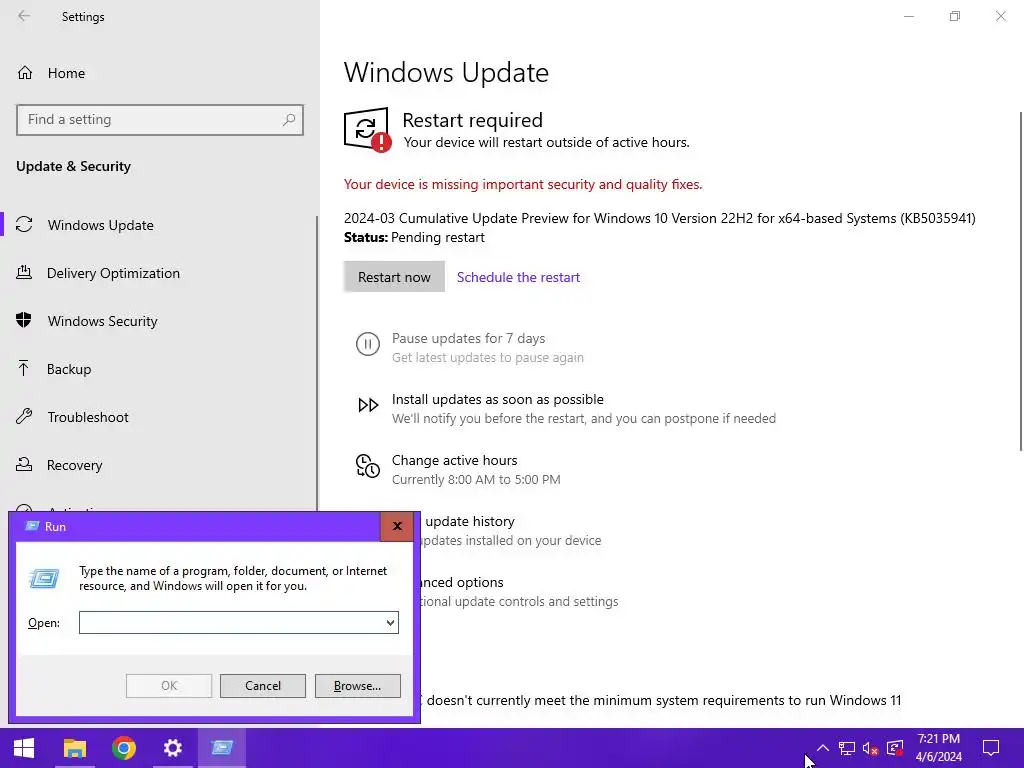Click the Windows Update sync icon in sidebar
The height and width of the screenshot is (768, 1024).
(24, 225)
